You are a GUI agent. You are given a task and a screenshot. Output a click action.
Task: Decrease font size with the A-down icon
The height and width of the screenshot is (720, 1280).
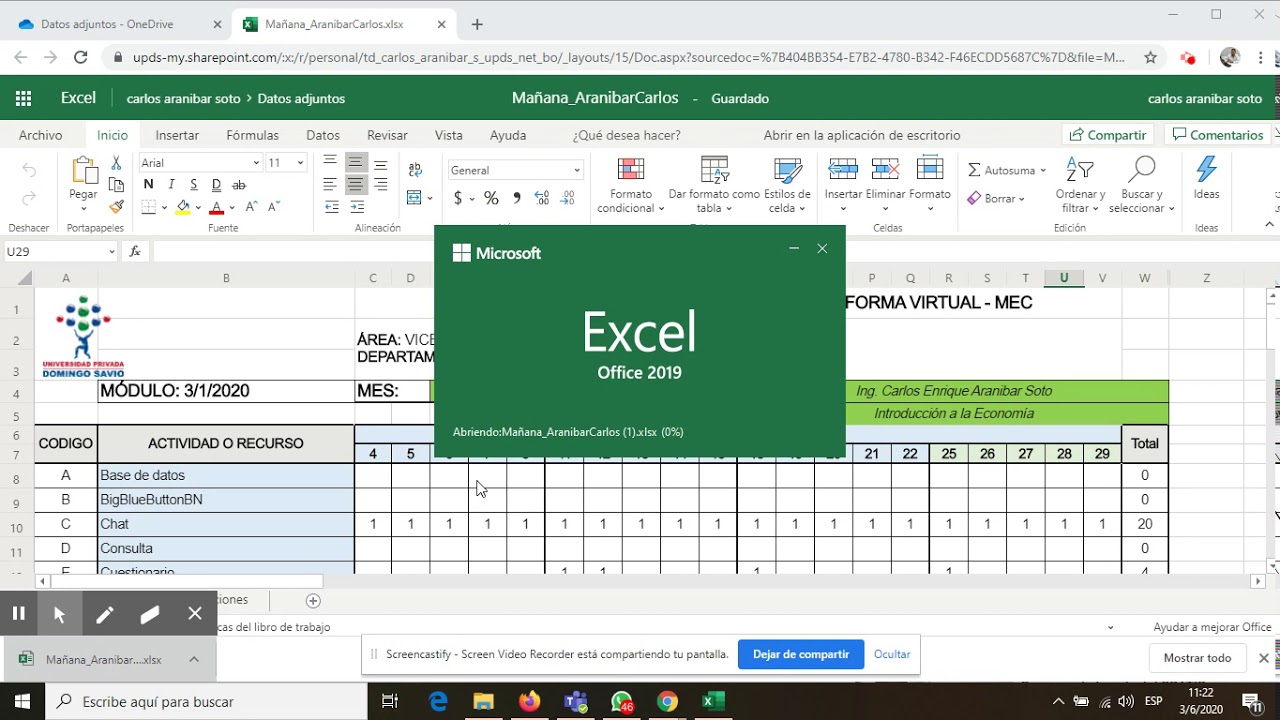(272, 208)
